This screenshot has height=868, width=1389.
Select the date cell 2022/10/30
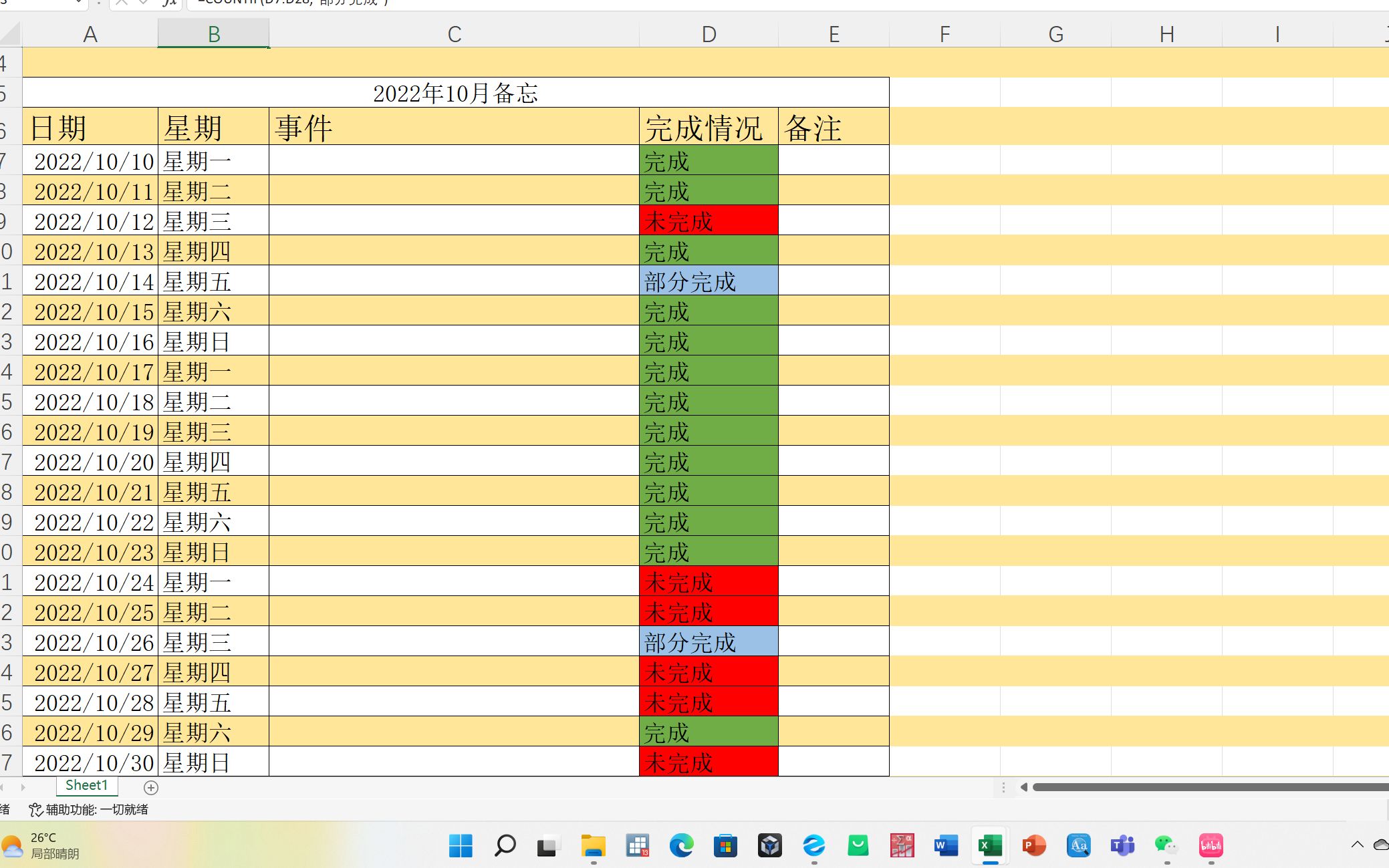coord(90,762)
